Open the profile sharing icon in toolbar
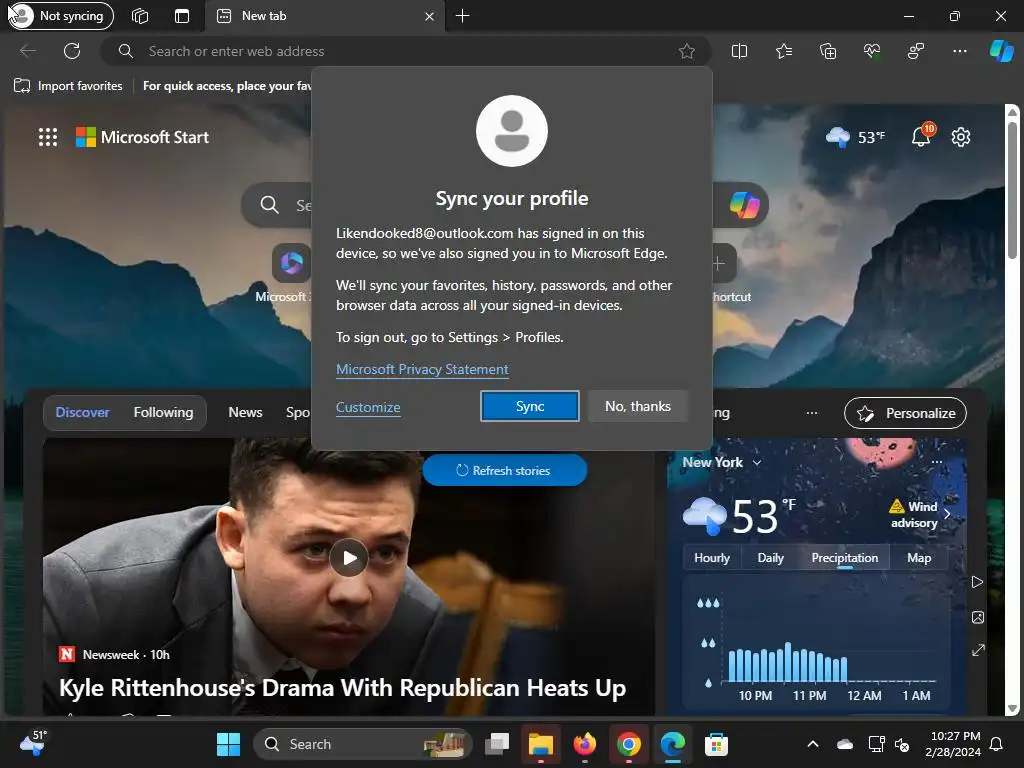This screenshot has width=1024, height=768. [x=916, y=51]
